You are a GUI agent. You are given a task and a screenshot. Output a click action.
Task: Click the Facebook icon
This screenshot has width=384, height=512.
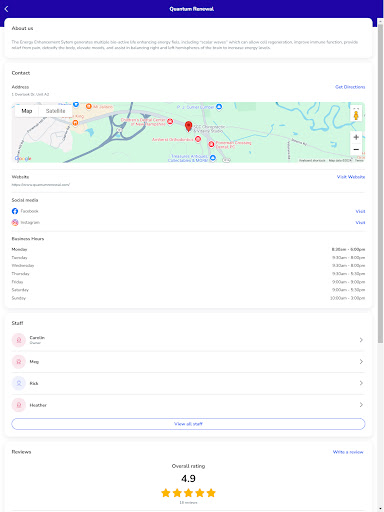[x=15, y=211]
